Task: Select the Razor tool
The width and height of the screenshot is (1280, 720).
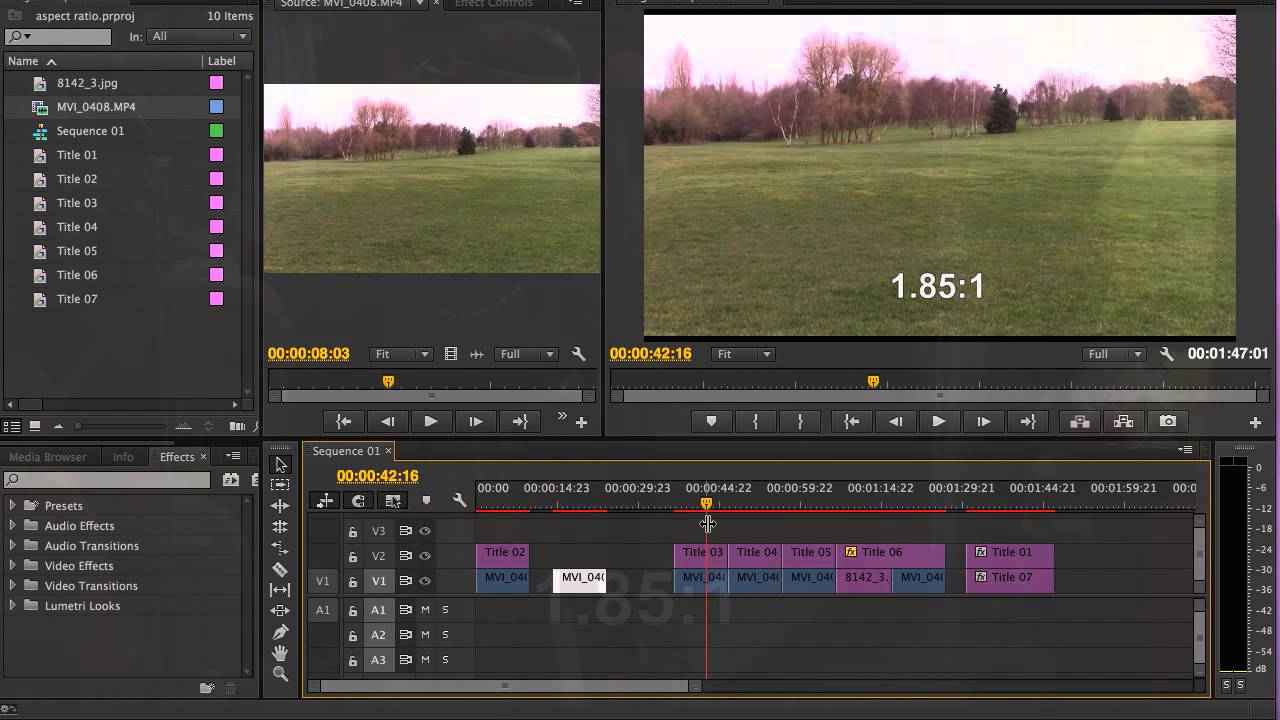Action: pyautogui.click(x=280, y=569)
